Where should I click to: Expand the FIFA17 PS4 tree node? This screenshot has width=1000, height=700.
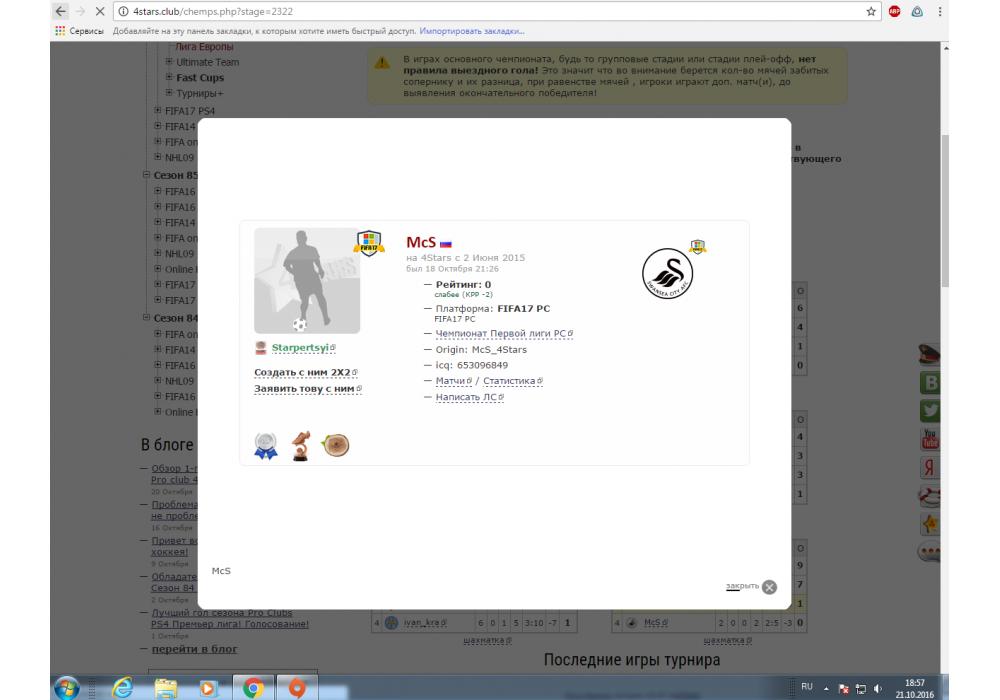[x=158, y=111]
